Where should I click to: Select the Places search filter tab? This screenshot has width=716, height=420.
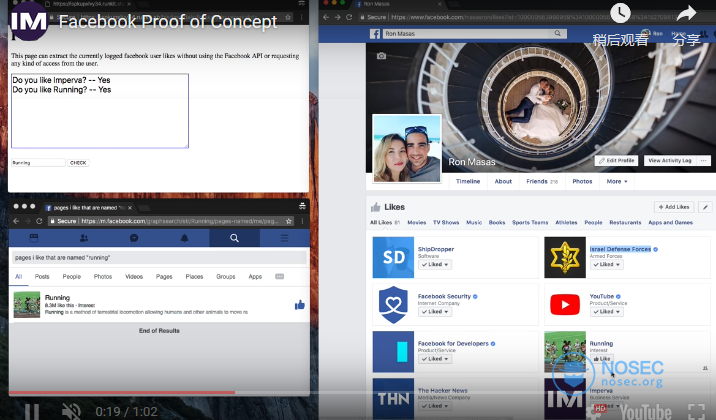click(x=194, y=277)
